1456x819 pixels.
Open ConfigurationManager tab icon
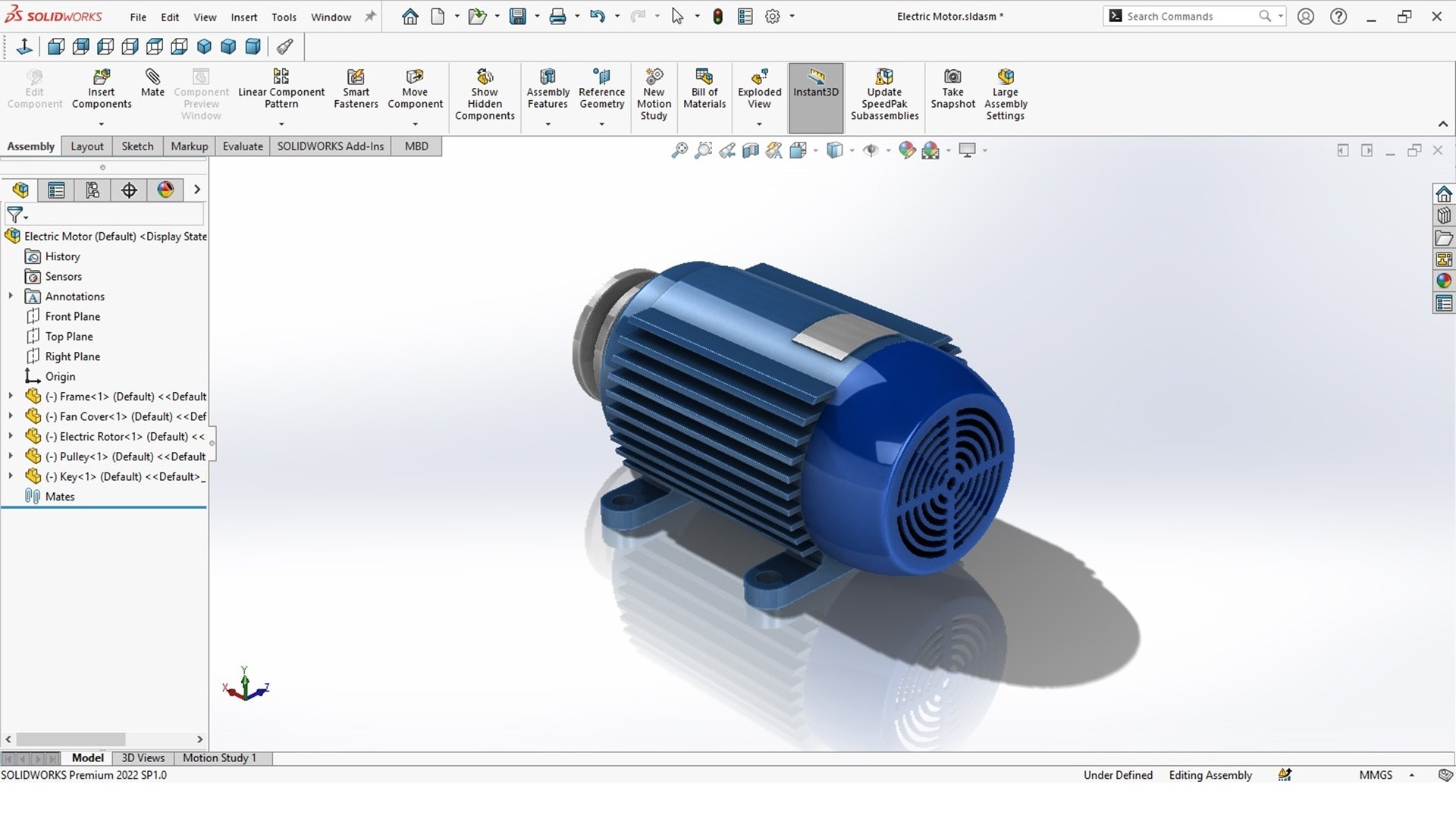(93, 190)
